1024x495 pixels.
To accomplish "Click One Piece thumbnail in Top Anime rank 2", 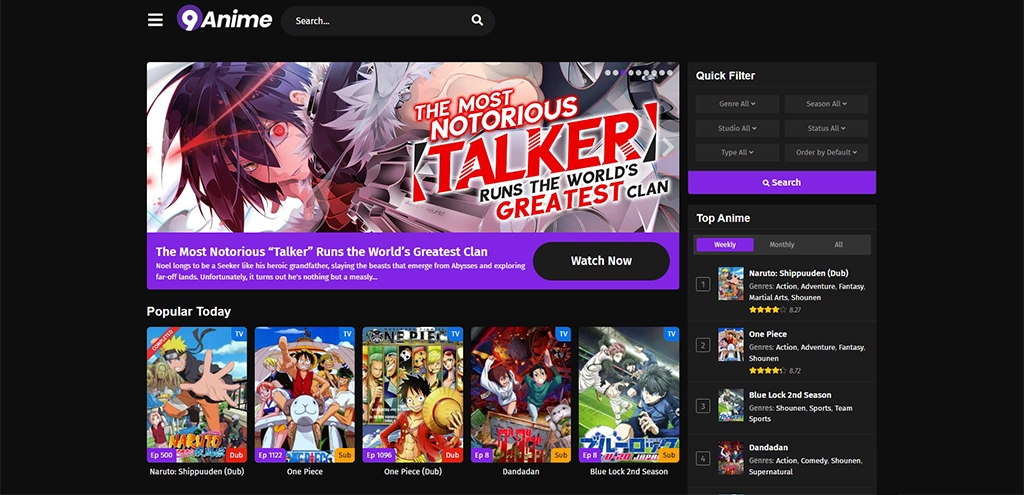I will [731, 344].
